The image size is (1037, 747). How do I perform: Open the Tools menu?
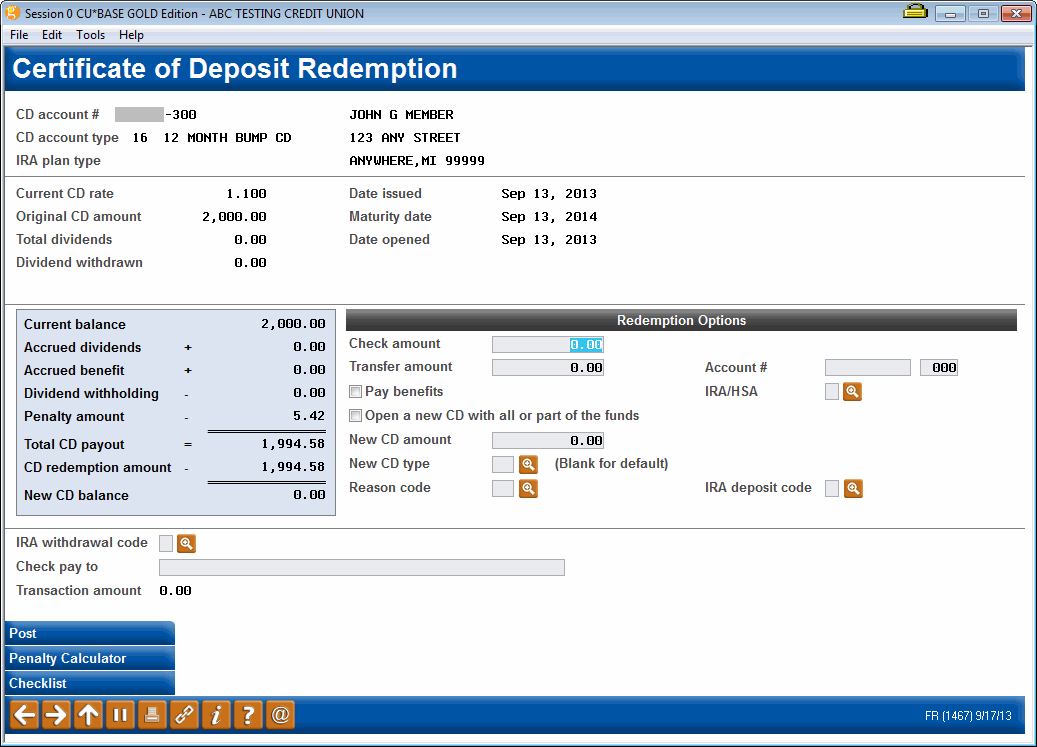coord(90,34)
